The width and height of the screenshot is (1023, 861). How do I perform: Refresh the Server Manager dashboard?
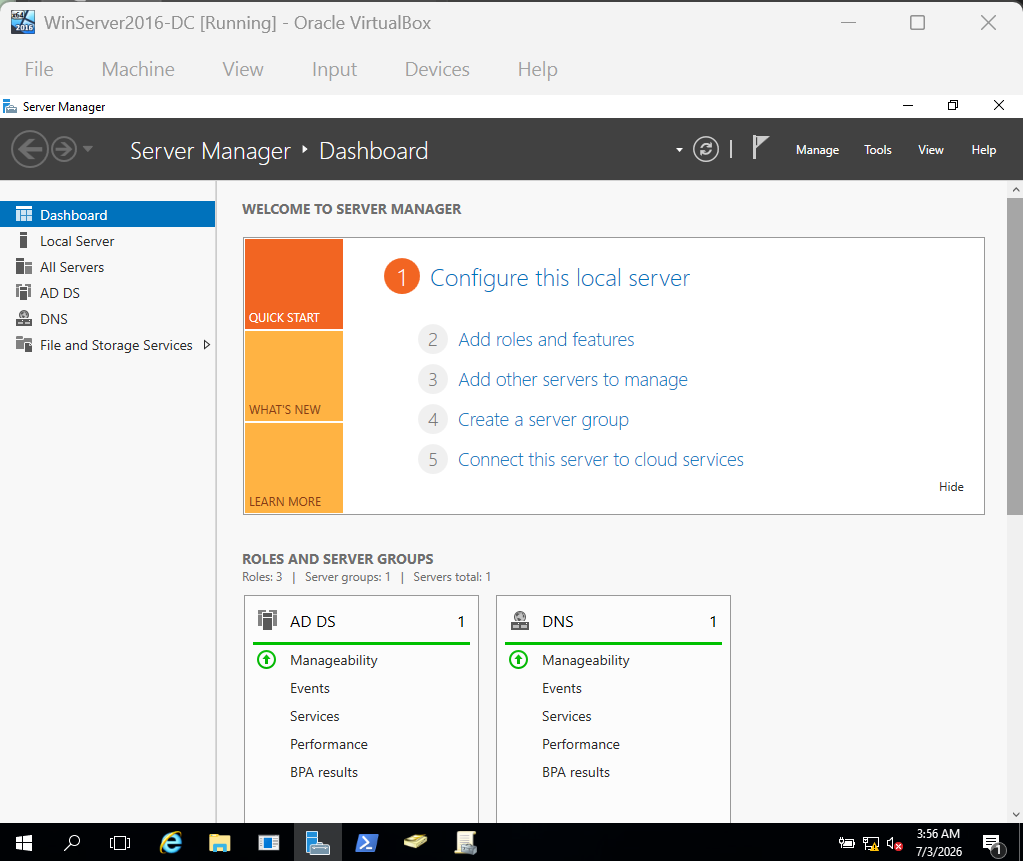706,149
